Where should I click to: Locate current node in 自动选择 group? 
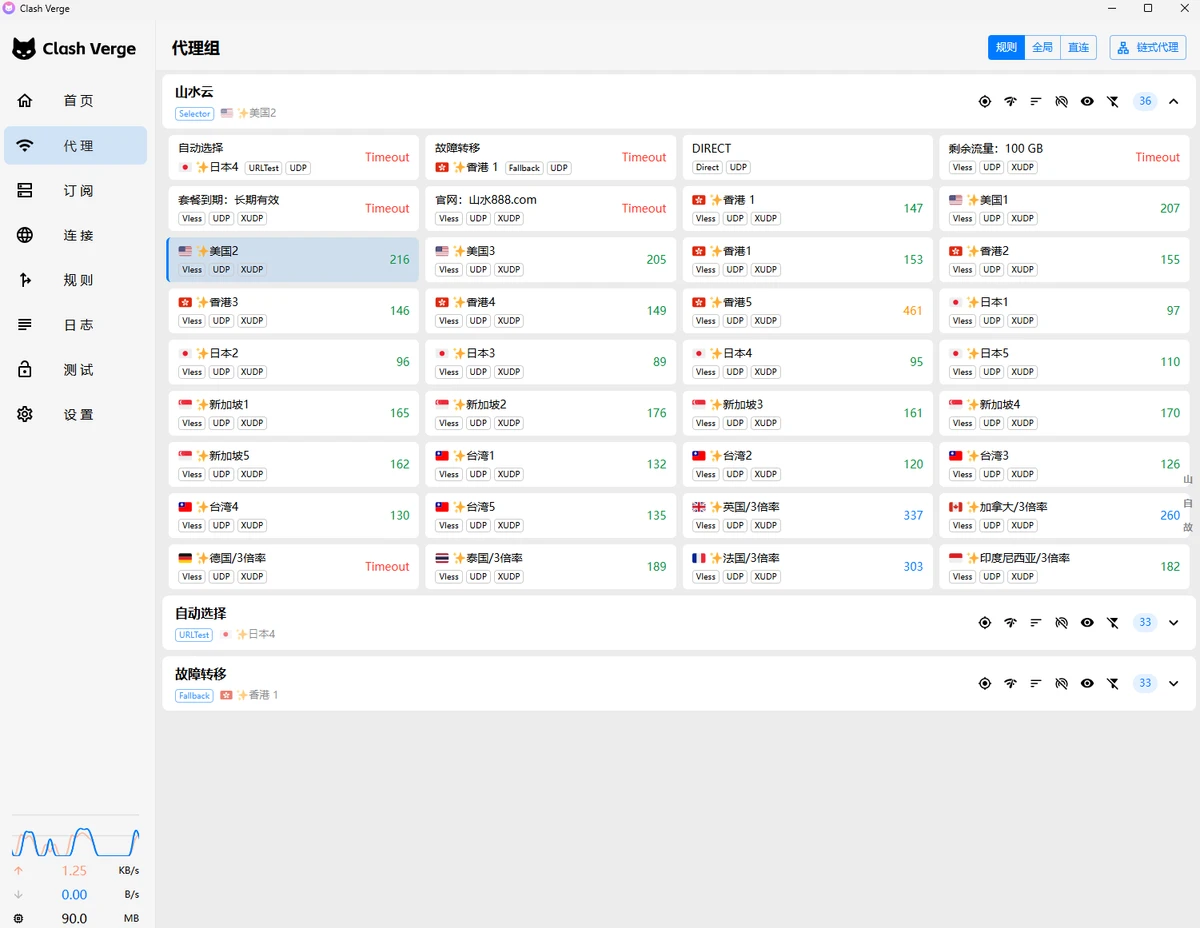[985, 622]
